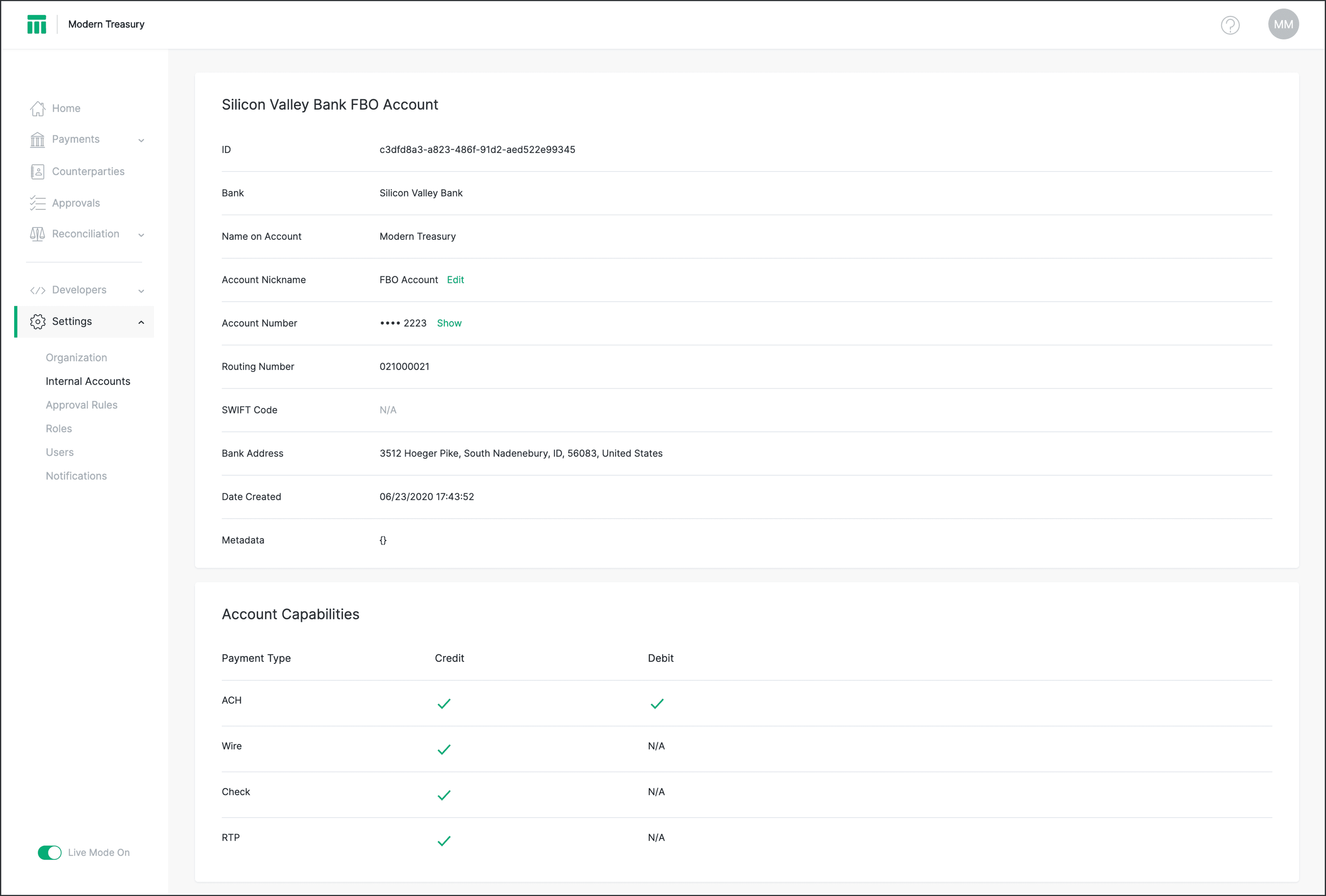Select the account ID value text
Viewport: 1326px width, 896px height.
coord(477,149)
